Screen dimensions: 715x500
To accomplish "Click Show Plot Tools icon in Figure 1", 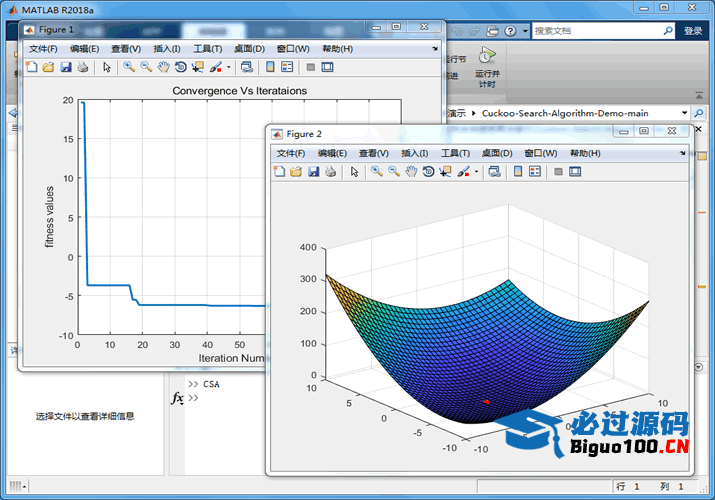I will (x=327, y=67).
